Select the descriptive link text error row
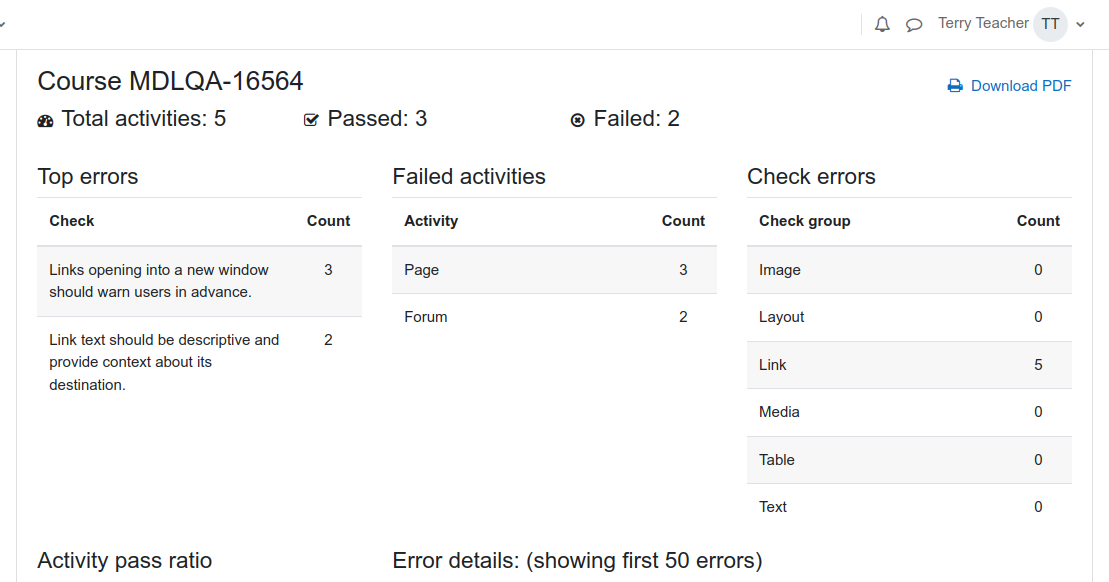 [199, 363]
